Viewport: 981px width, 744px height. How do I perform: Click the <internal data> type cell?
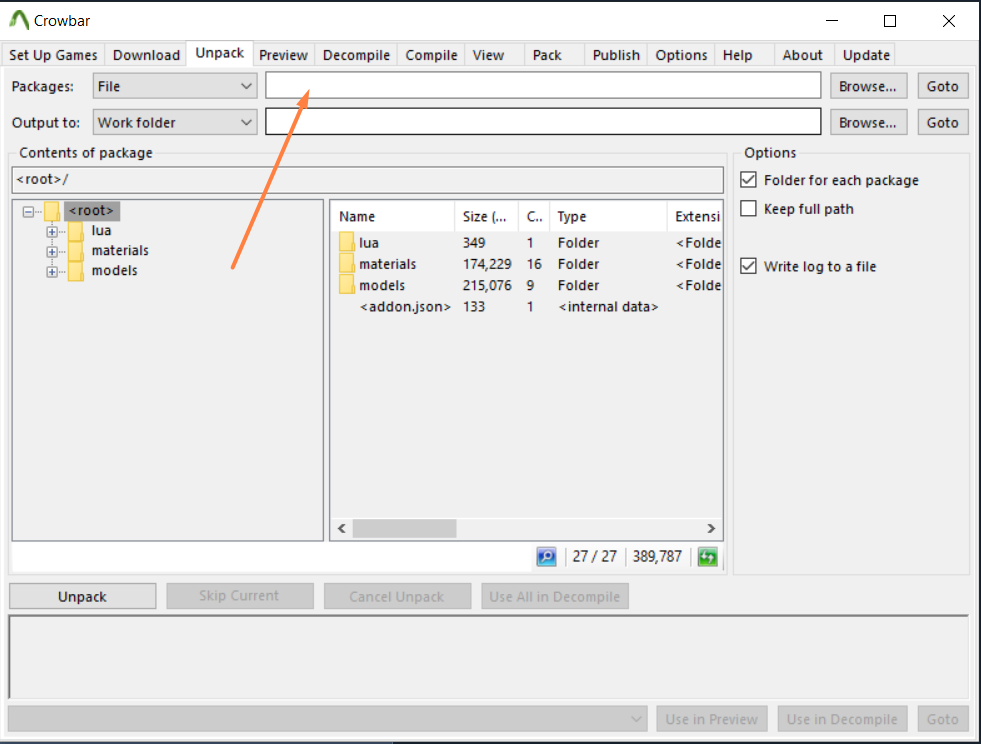[x=608, y=307]
